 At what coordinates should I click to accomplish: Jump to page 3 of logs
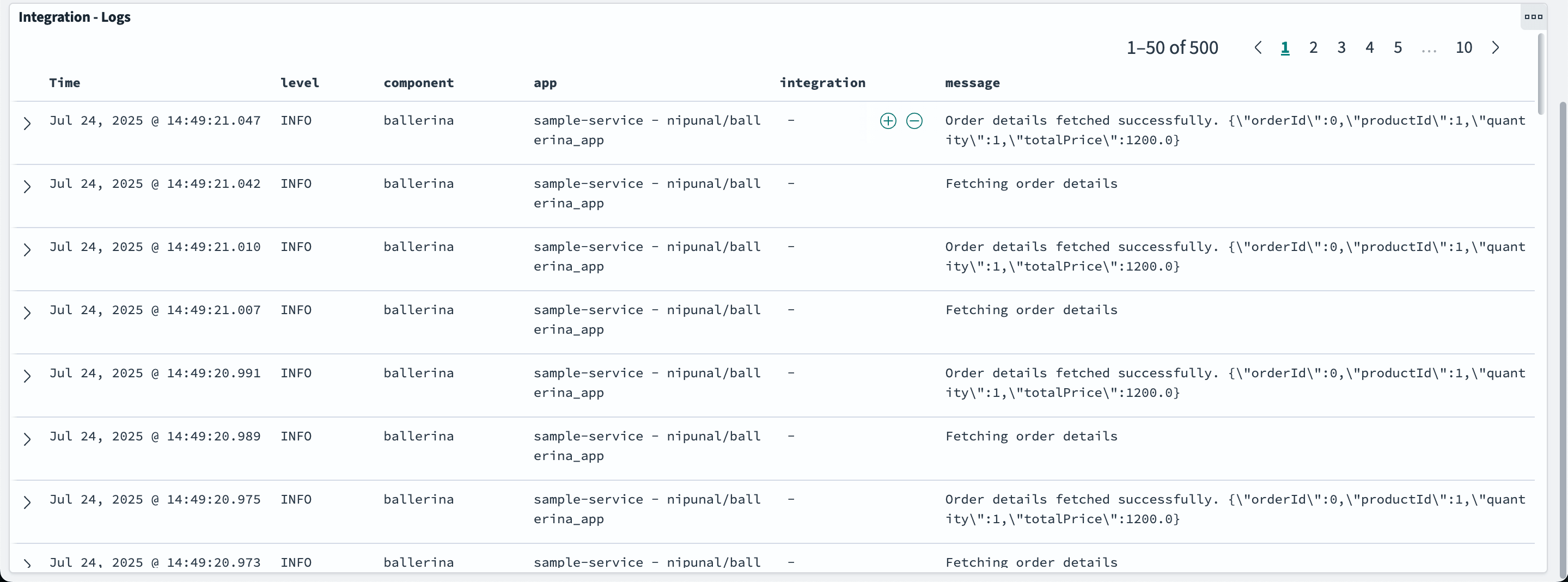tap(1341, 47)
